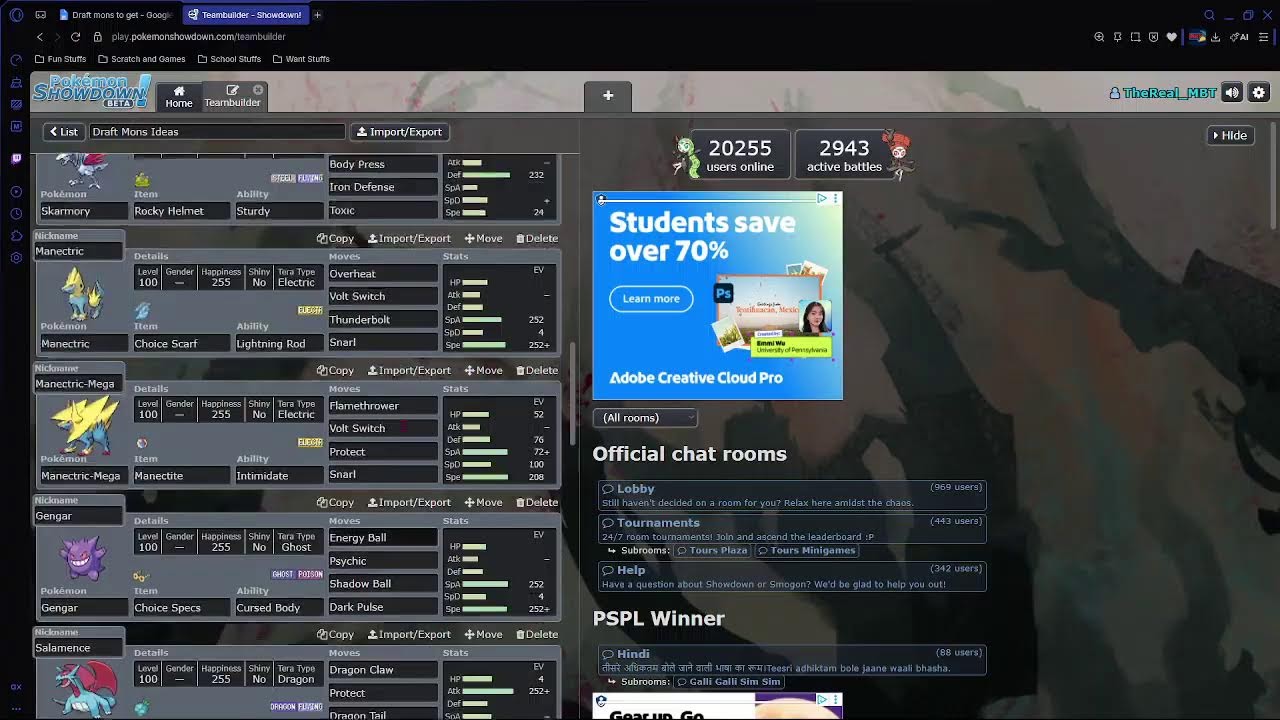This screenshot has width=1280, height=720.
Task: Click the browser tab search magnifier icon
Action: pos(1209,15)
